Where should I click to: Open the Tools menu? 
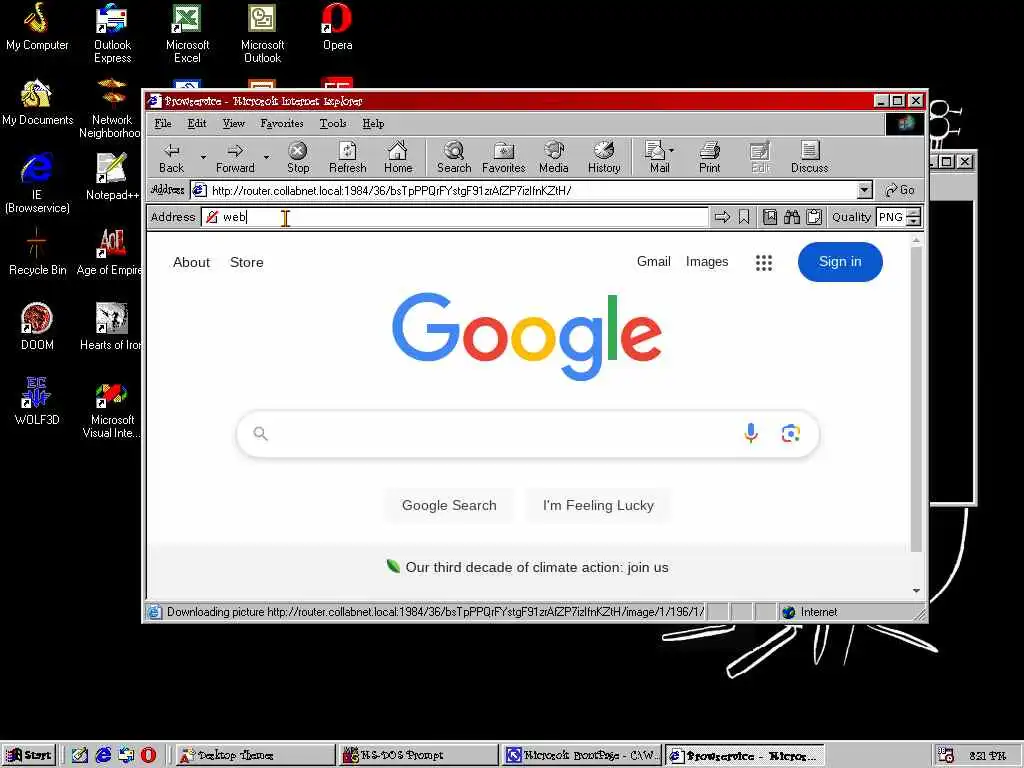point(332,123)
